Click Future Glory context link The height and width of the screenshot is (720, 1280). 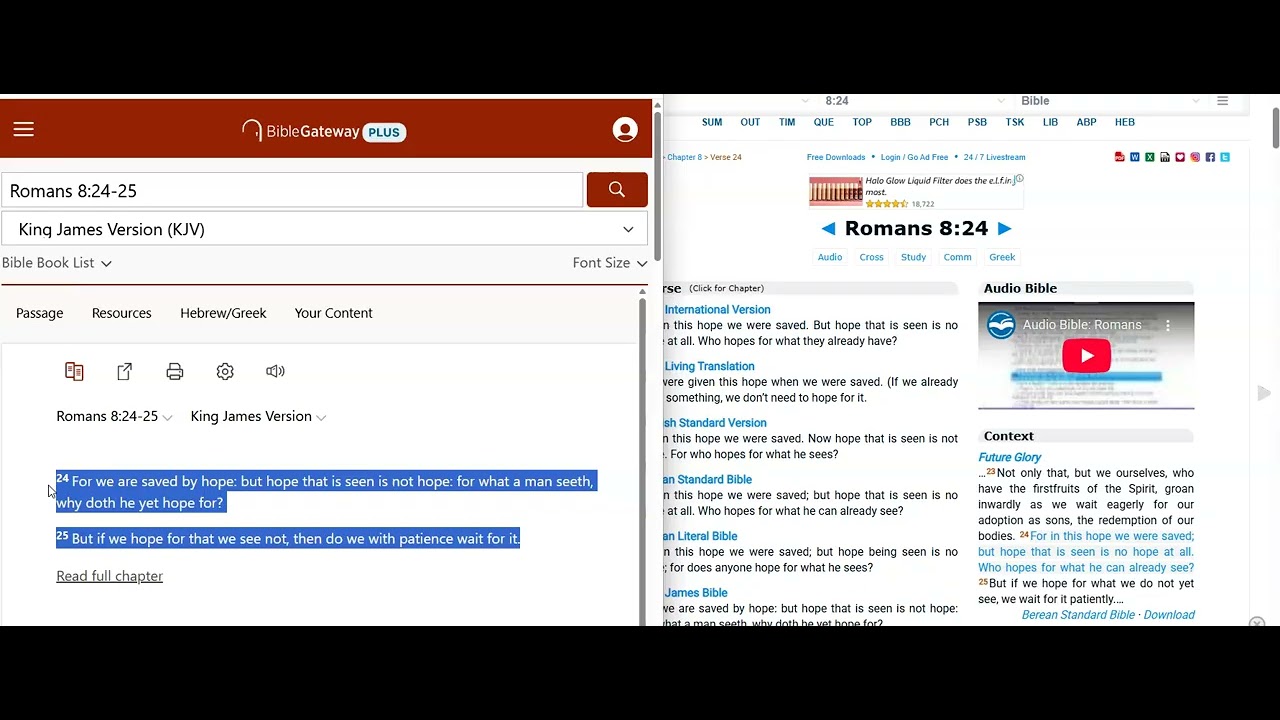point(1009,457)
